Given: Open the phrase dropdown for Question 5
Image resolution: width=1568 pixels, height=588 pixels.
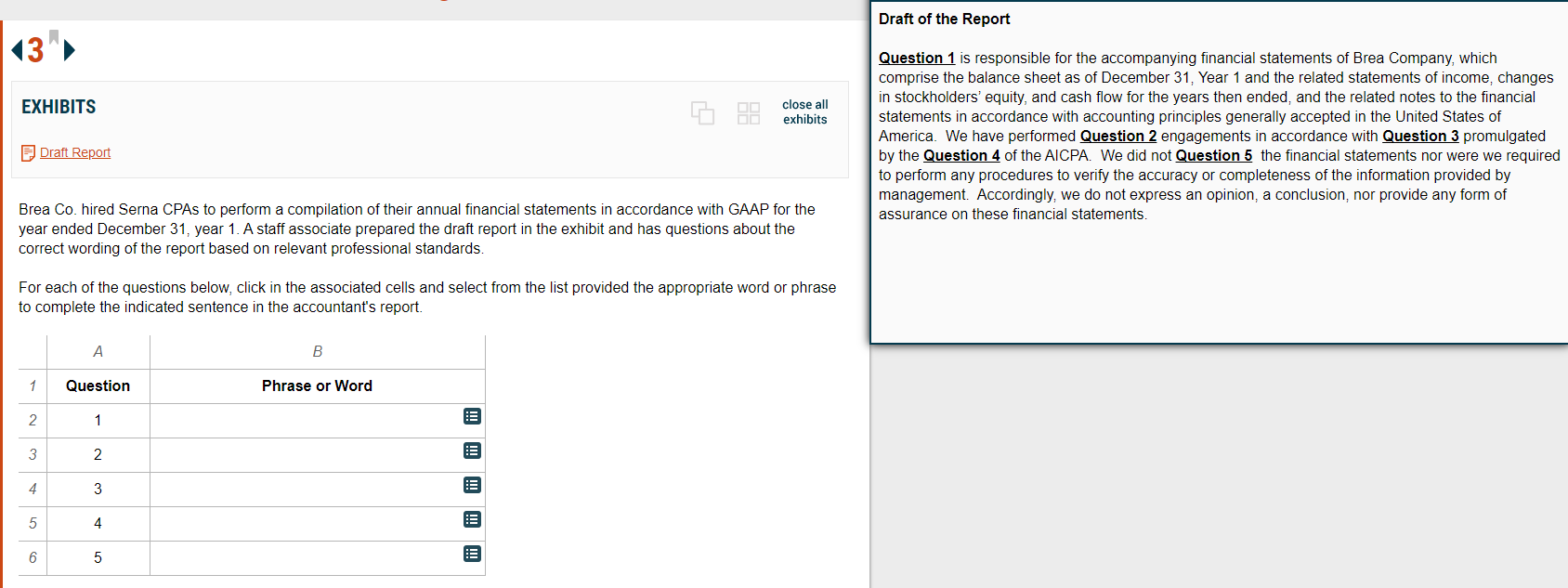Looking at the screenshot, I should pos(472,555).
